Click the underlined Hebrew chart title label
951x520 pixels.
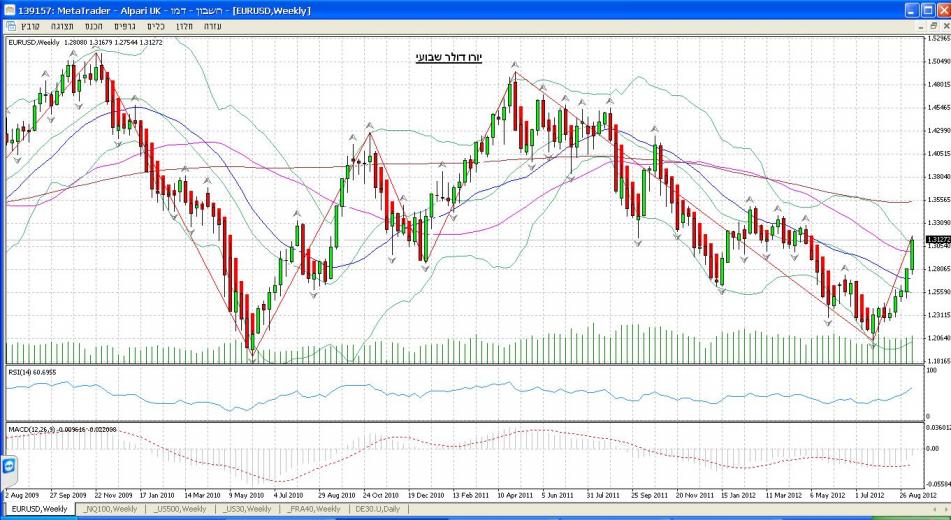point(448,58)
